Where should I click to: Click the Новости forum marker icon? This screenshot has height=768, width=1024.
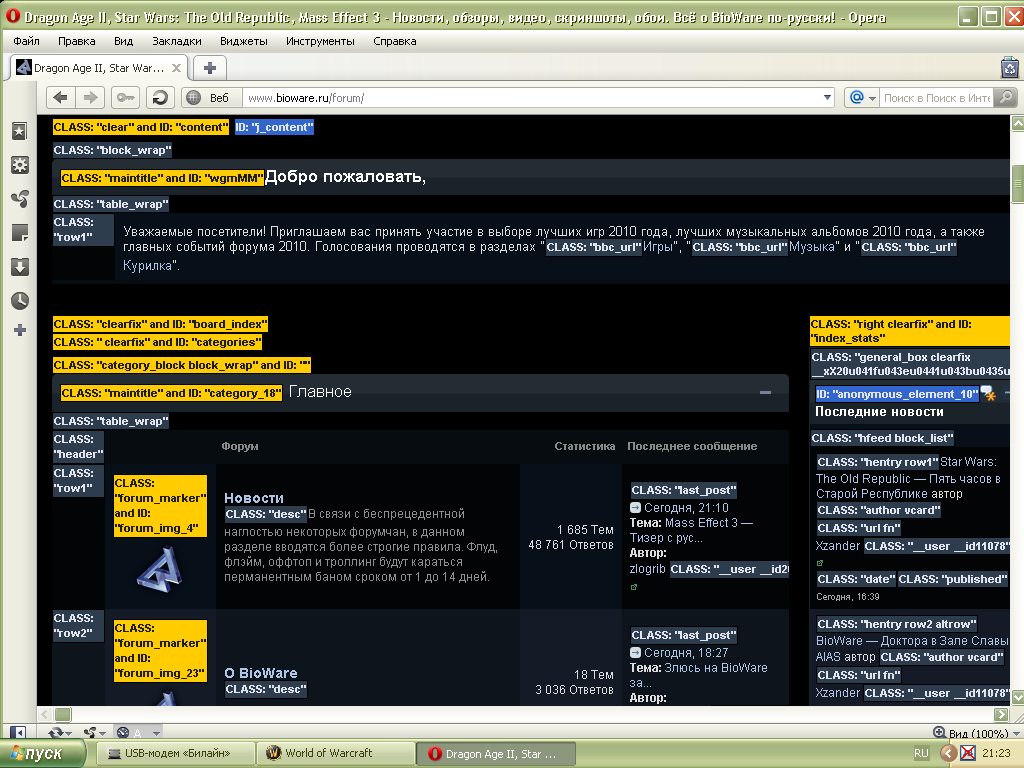click(160, 570)
